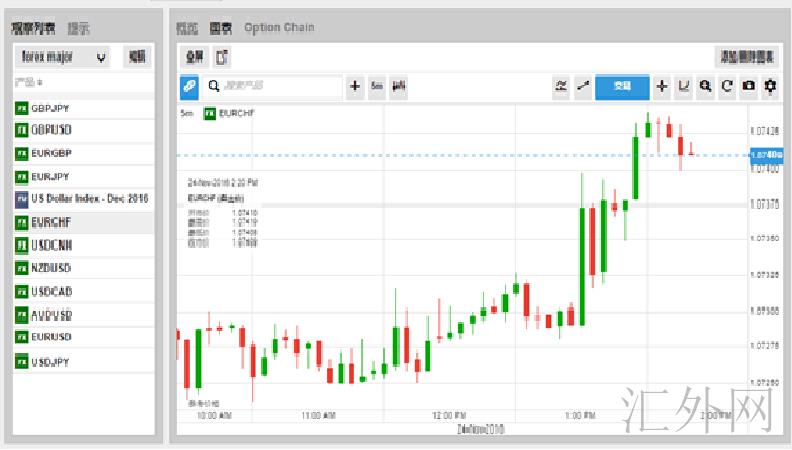
Task: Click the zoom magnifier icon
Action: pyautogui.click(x=705, y=86)
